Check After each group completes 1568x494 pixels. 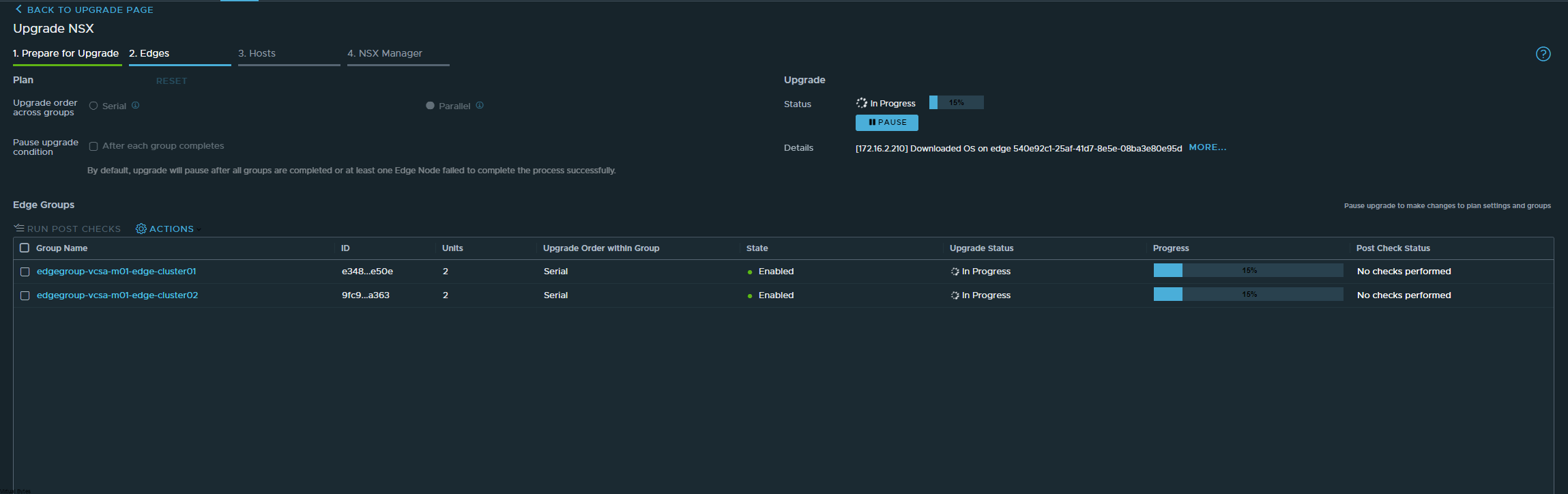click(93, 146)
